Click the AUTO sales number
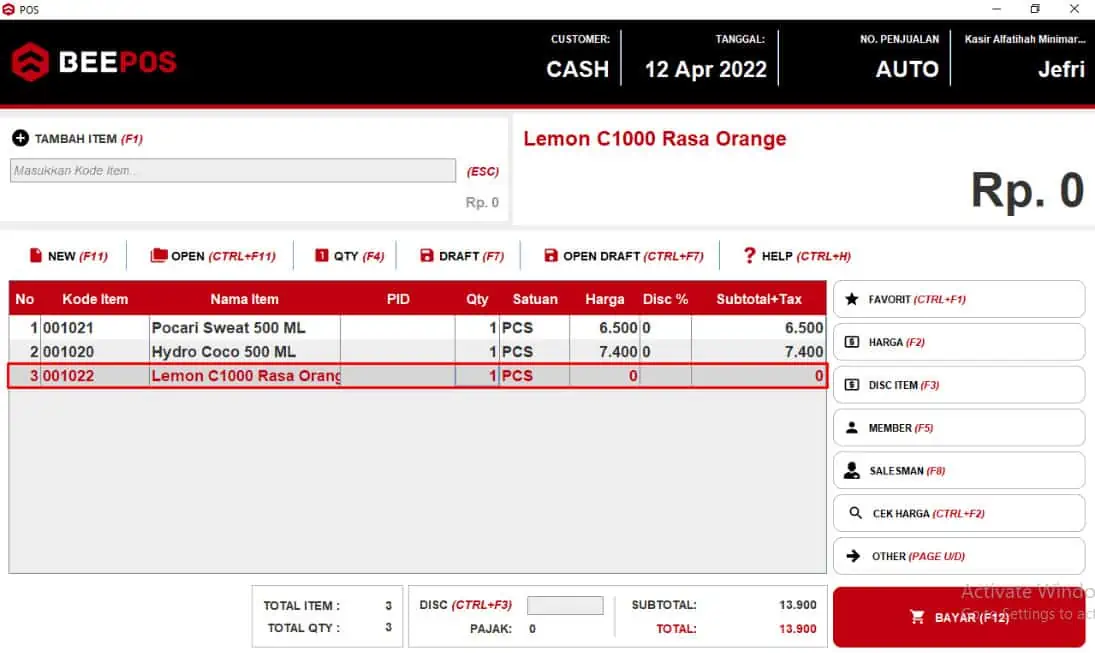This screenshot has height=653, width=1095. pyautogui.click(x=907, y=69)
